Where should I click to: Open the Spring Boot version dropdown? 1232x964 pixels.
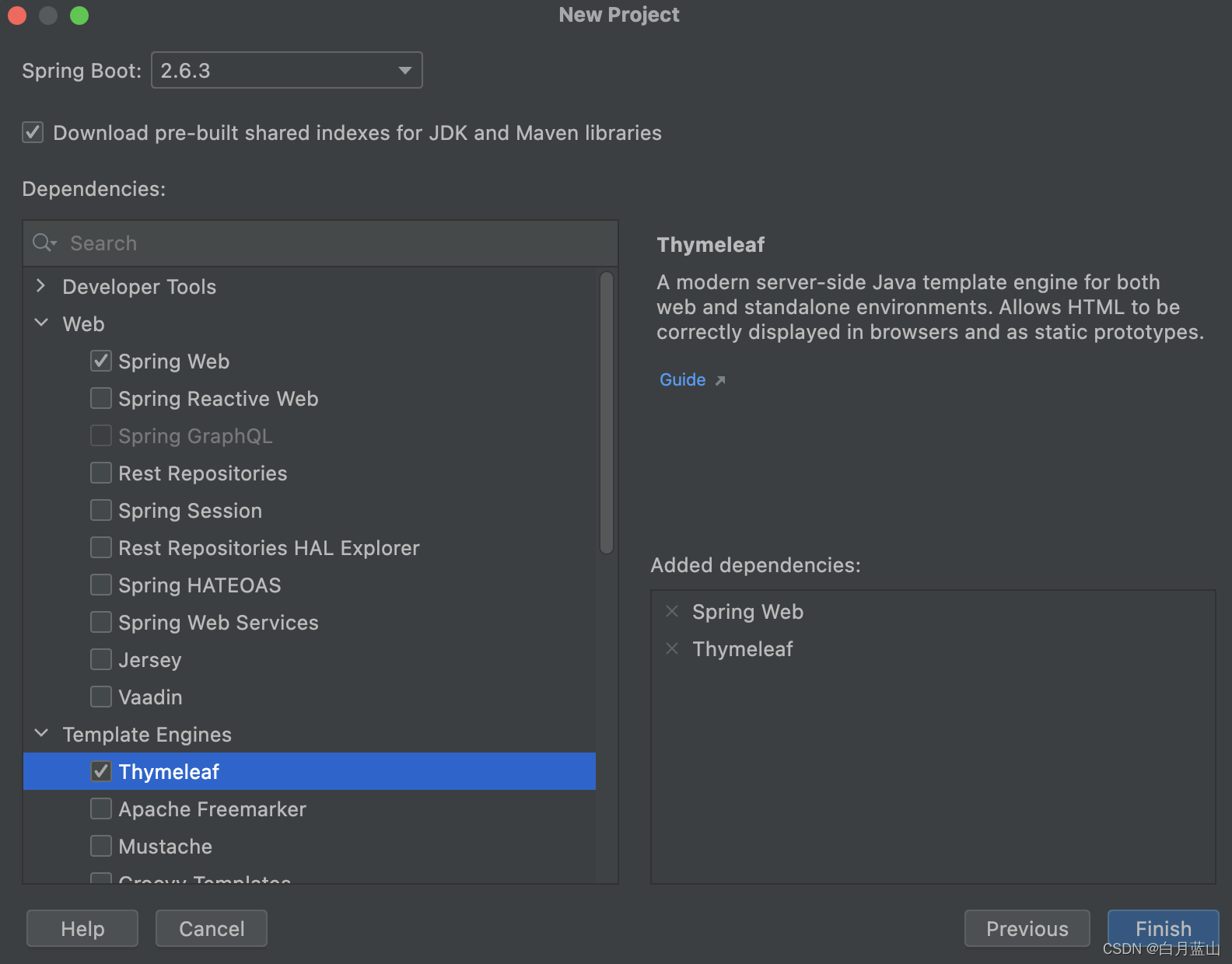(287, 71)
